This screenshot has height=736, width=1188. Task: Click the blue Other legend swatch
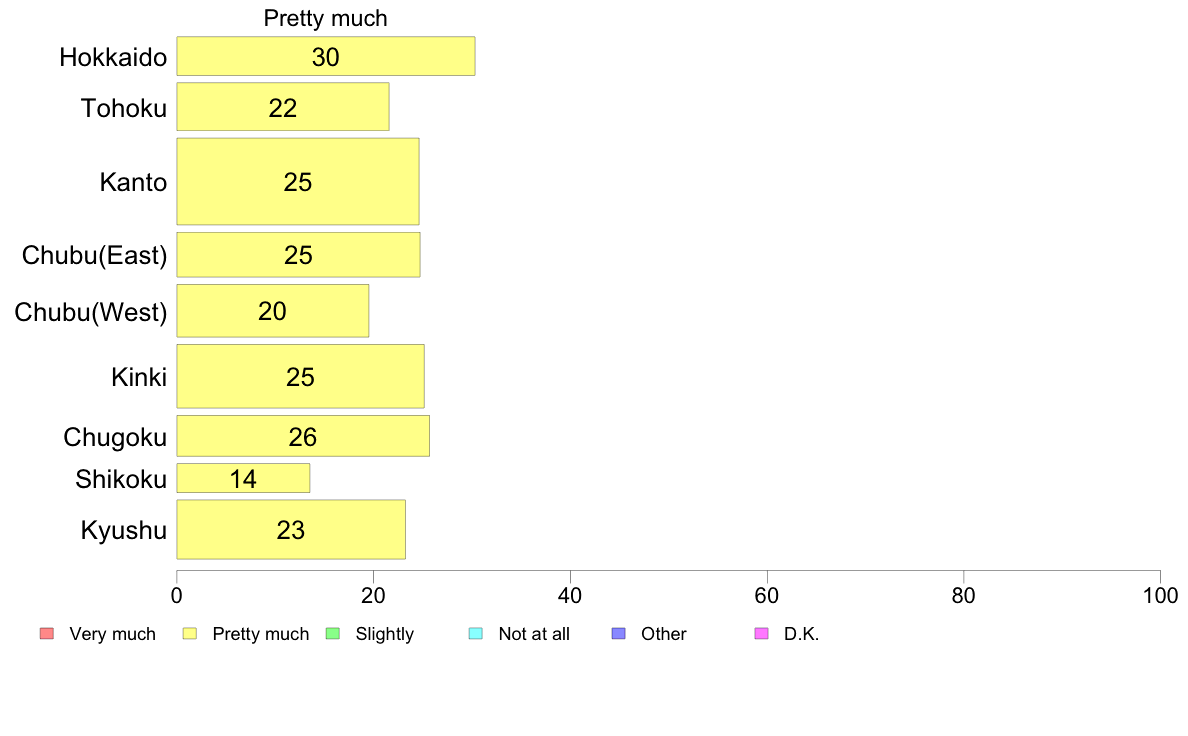pos(619,634)
